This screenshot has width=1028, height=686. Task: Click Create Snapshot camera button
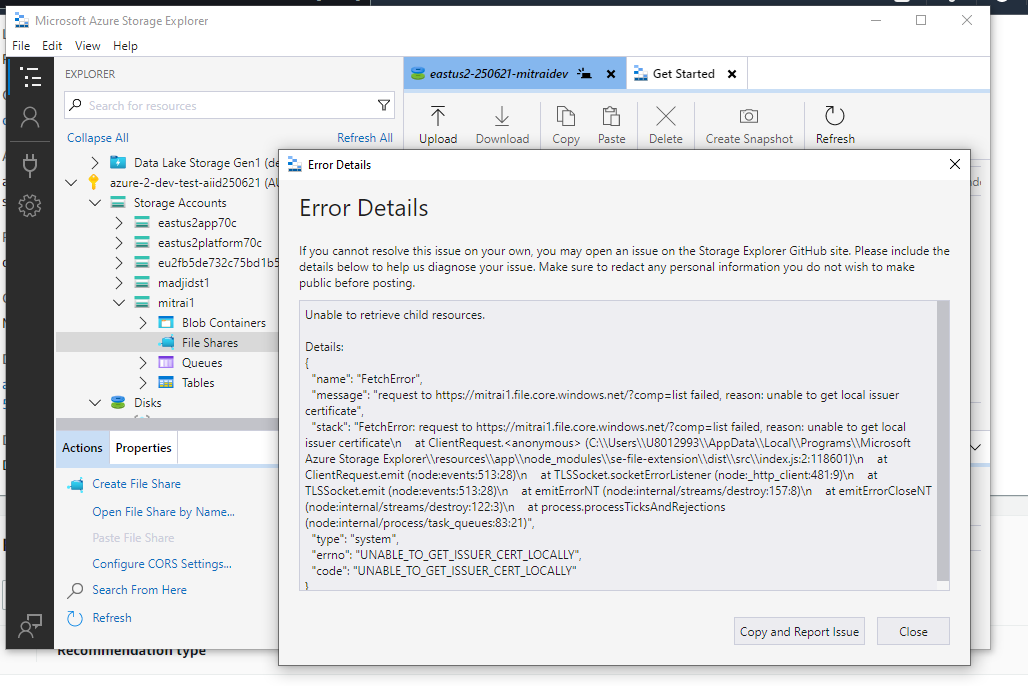point(749,125)
